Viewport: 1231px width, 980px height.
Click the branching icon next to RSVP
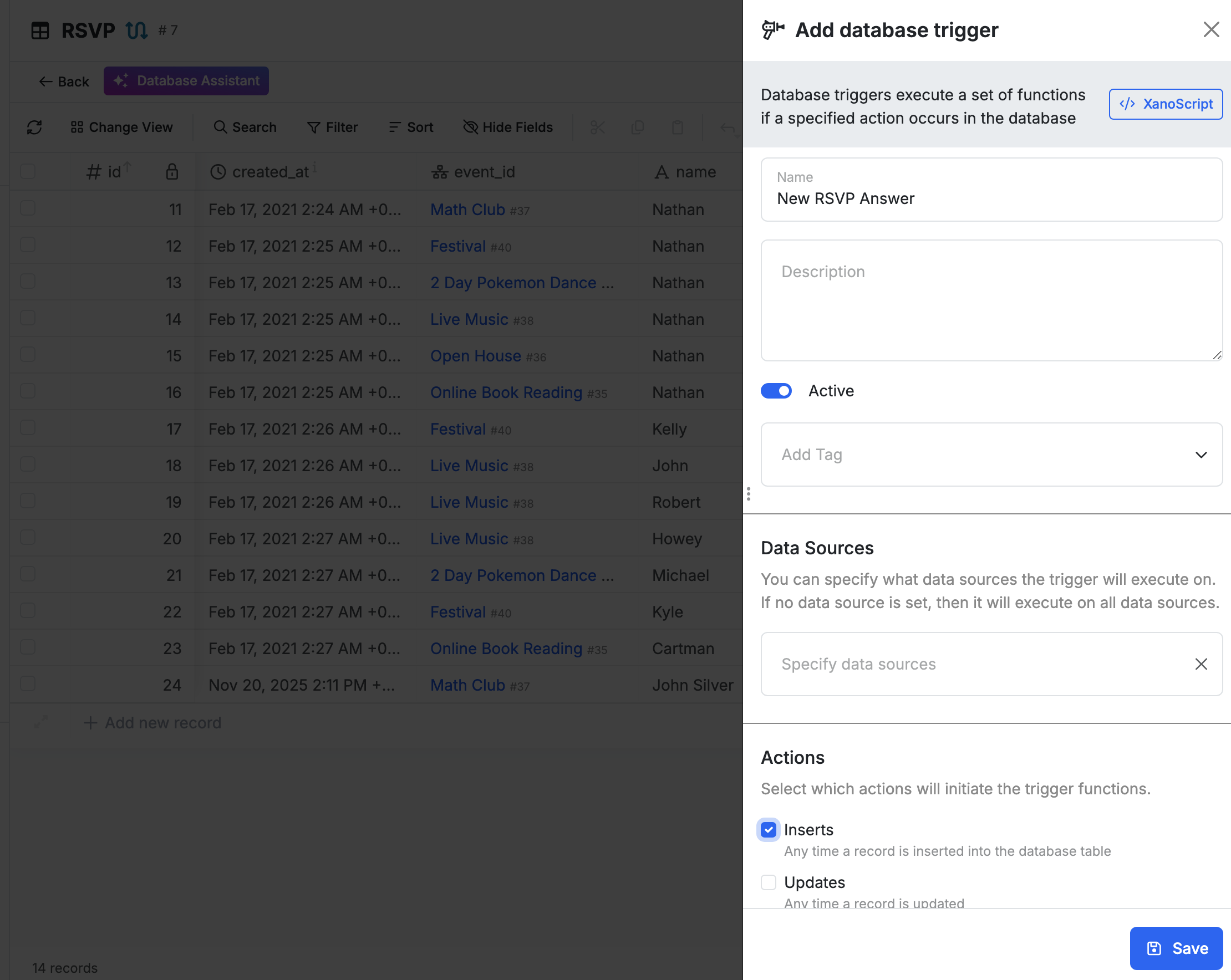[x=137, y=30]
